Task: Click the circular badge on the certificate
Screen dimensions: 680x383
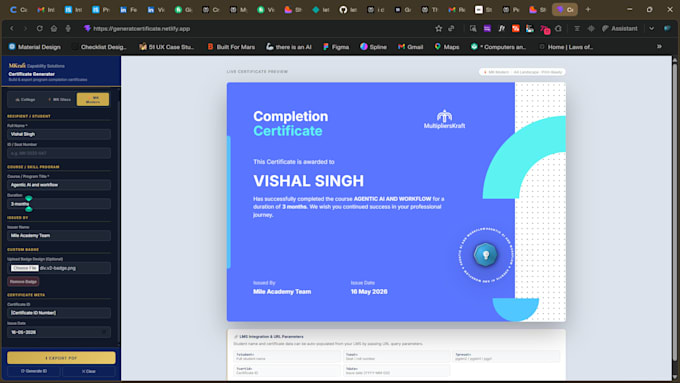Action: coord(485,255)
